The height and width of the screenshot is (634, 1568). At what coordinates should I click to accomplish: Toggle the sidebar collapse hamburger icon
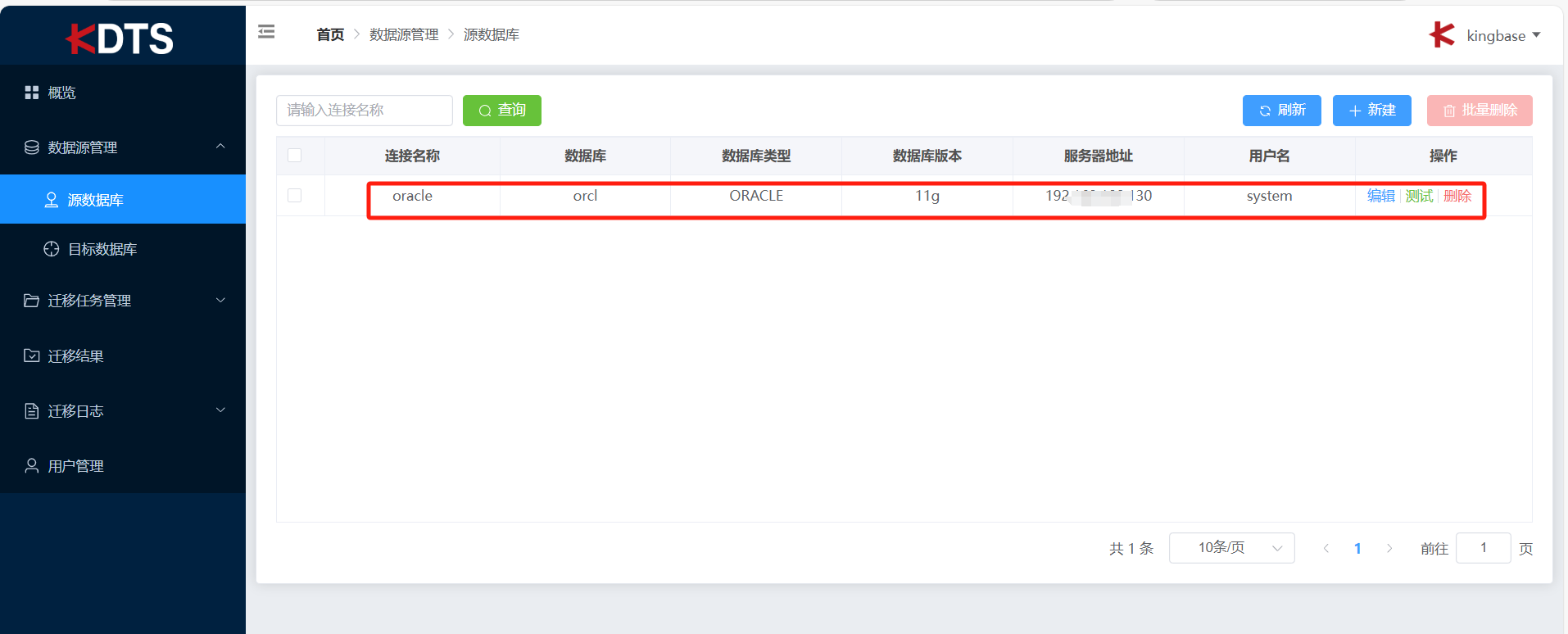click(x=266, y=32)
